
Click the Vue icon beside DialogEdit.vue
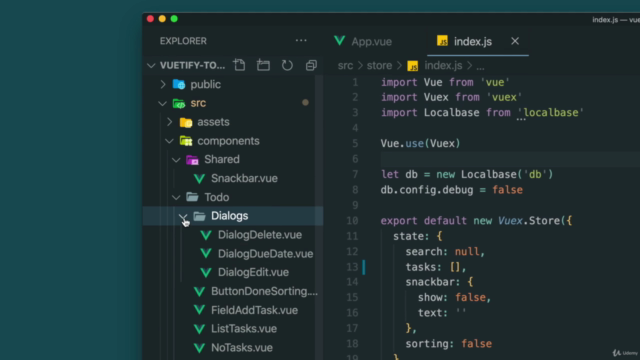[x=206, y=272]
